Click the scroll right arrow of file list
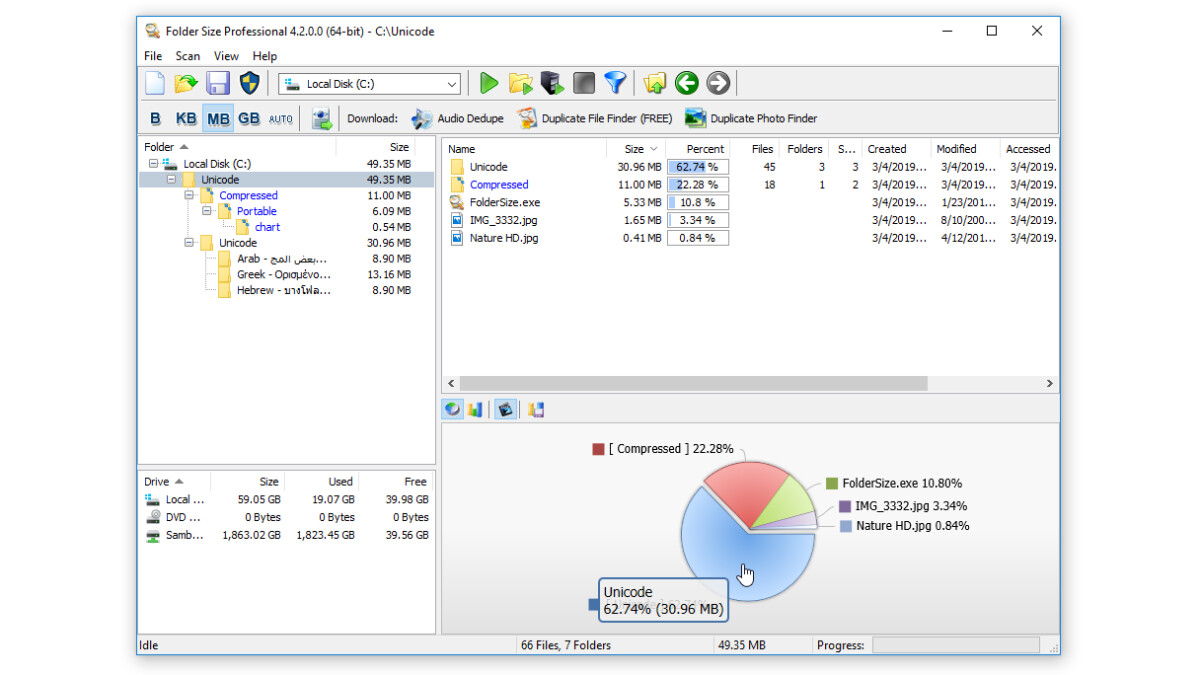The image size is (1200, 675). click(1049, 384)
